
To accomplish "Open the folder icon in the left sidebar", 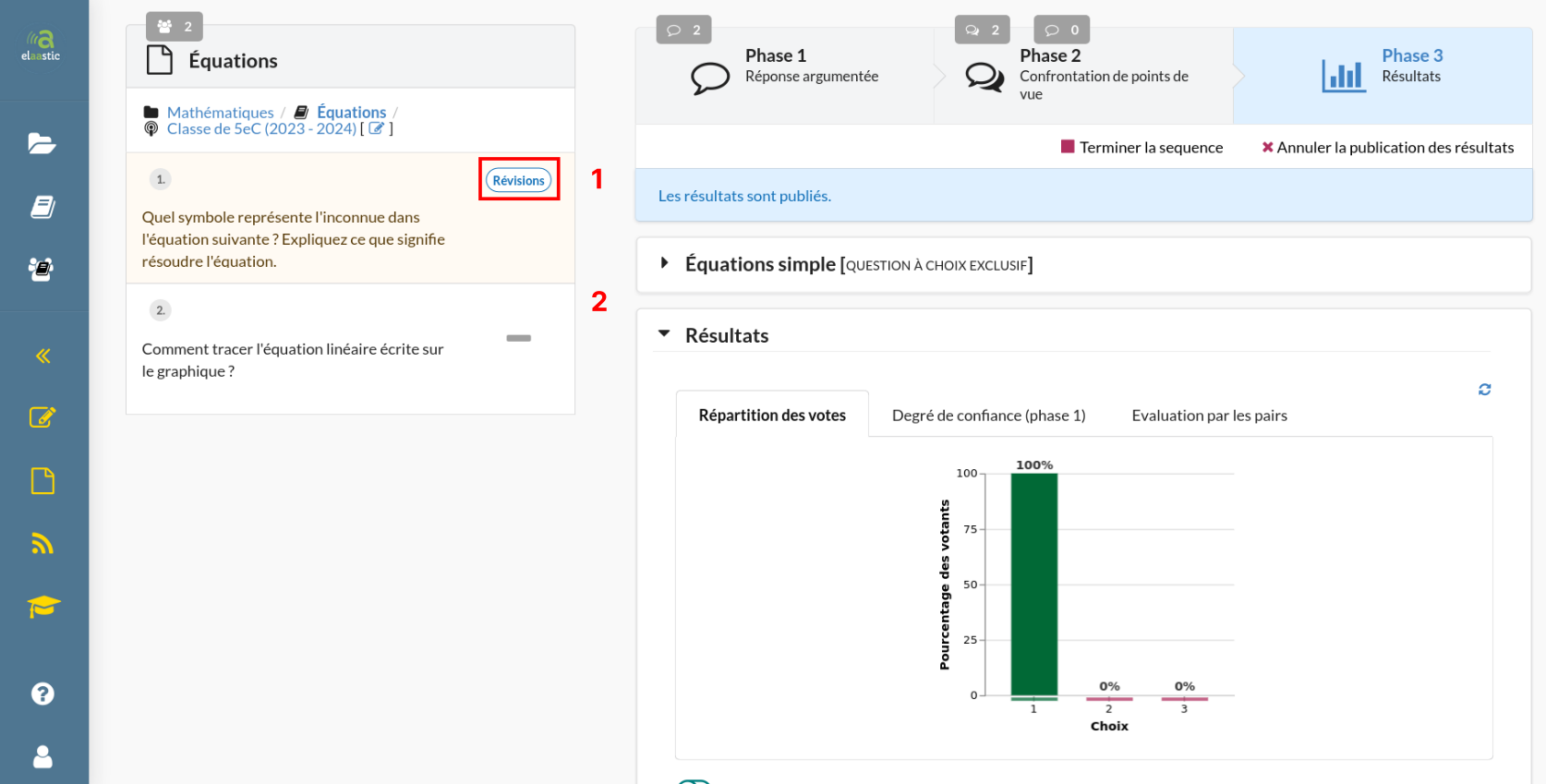I will 42,143.
